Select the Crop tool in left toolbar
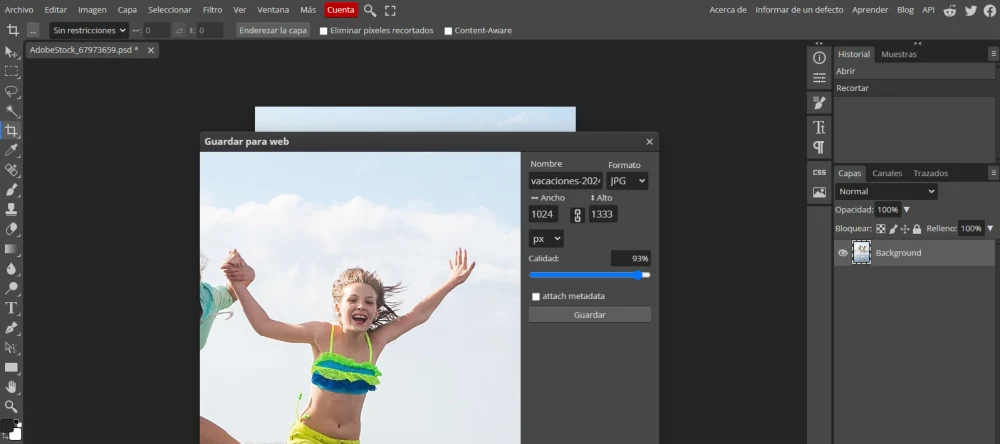 click(x=11, y=131)
